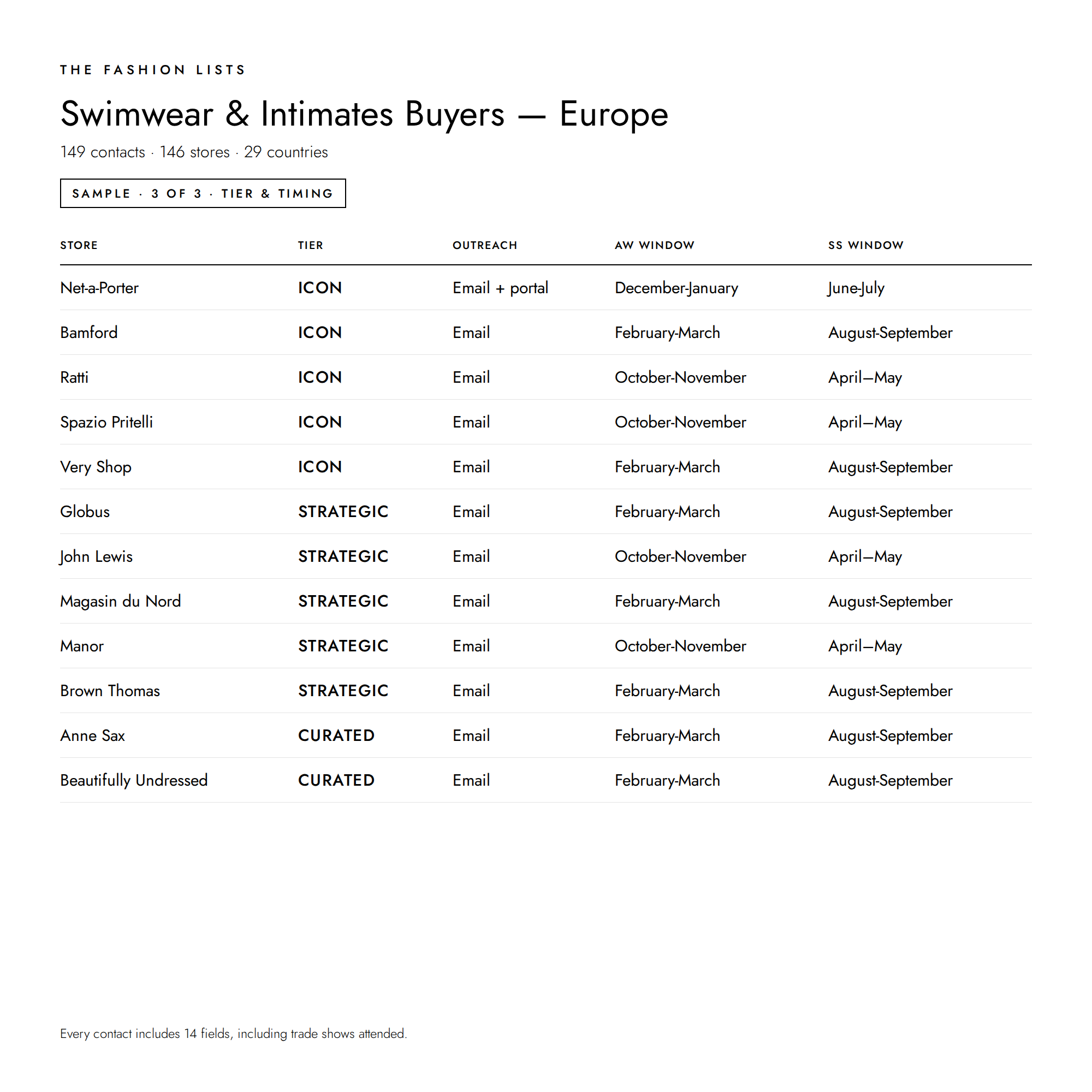Click August-September in Brown Thomas row
This screenshot has width=1092, height=1092.
pos(891,691)
